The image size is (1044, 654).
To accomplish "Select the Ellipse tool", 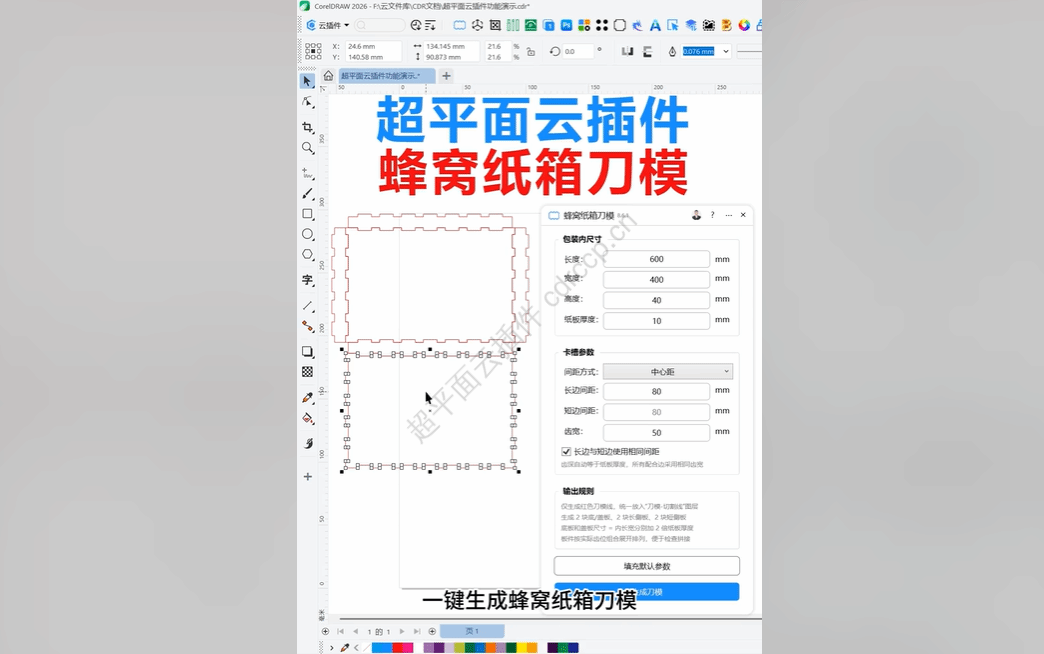I will coord(307,234).
